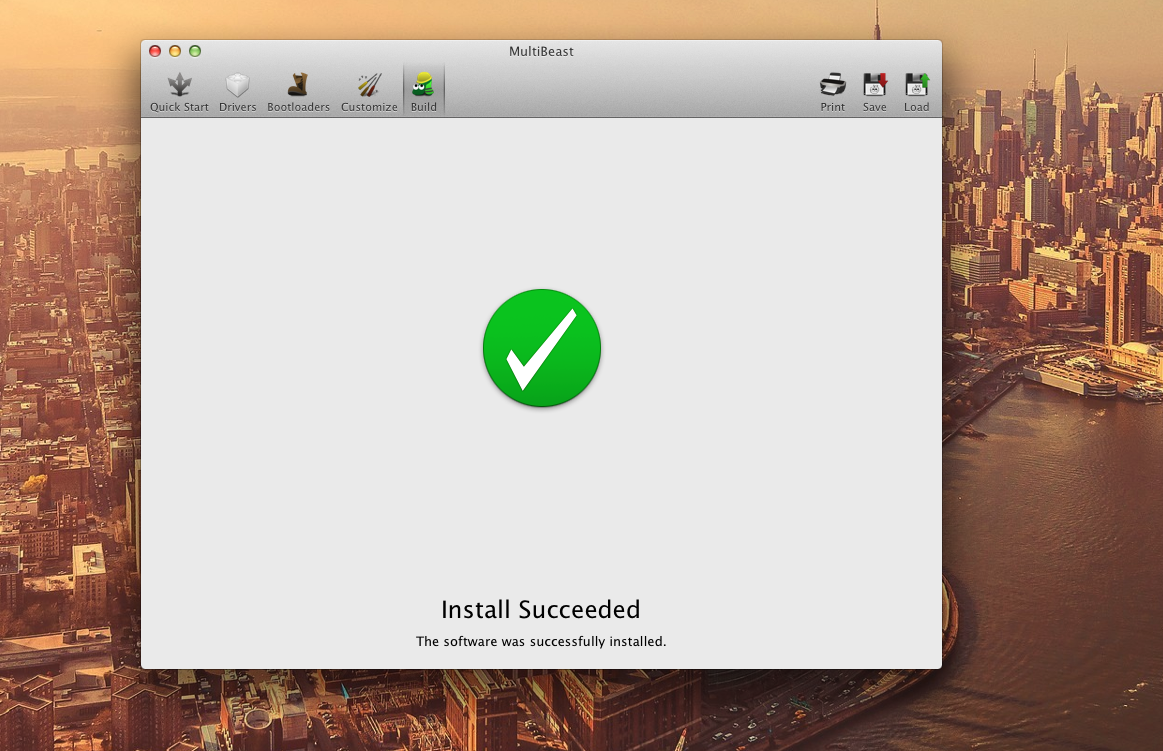Viewport: 1163px width, 751px height.
Task: Open the Customize tools section
Action: pos(369,92)
